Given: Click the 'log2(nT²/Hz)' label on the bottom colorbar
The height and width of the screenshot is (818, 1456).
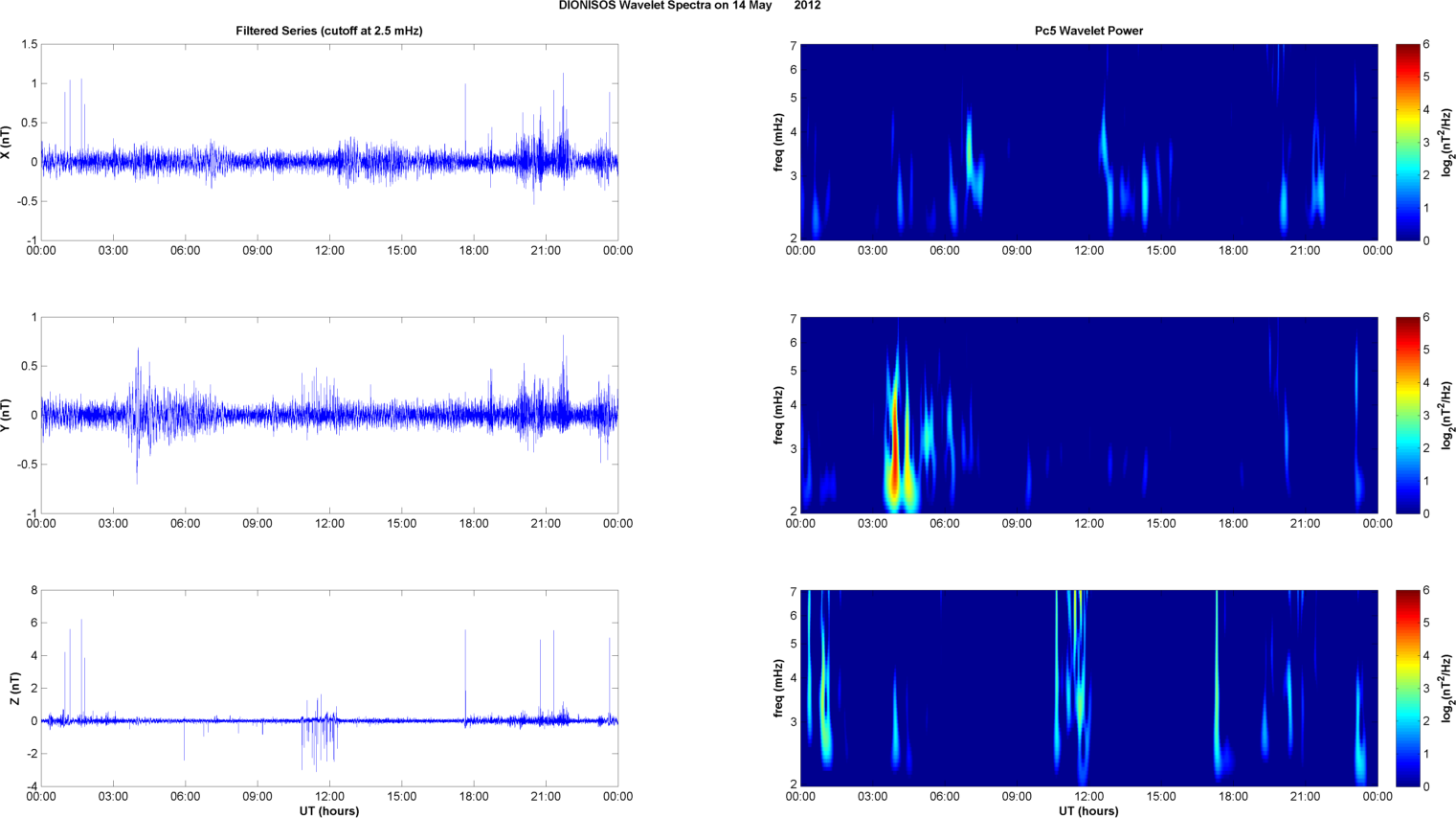Looking at the screenshot, I should click(1447, 689).
